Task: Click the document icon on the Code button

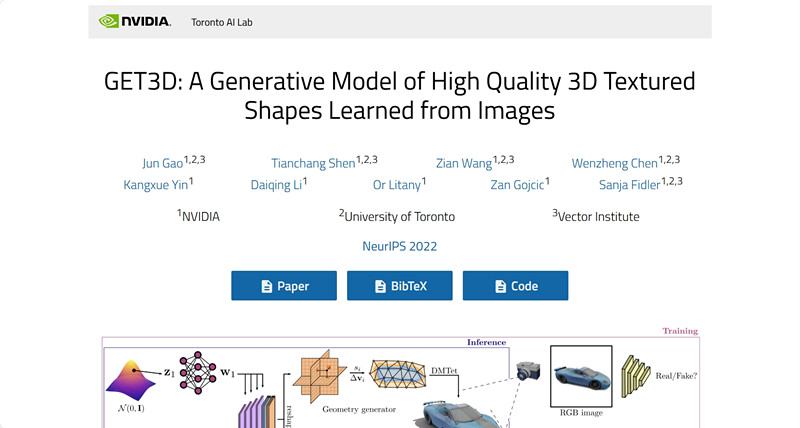Action: pyautogui.click(x=501, y=286)
